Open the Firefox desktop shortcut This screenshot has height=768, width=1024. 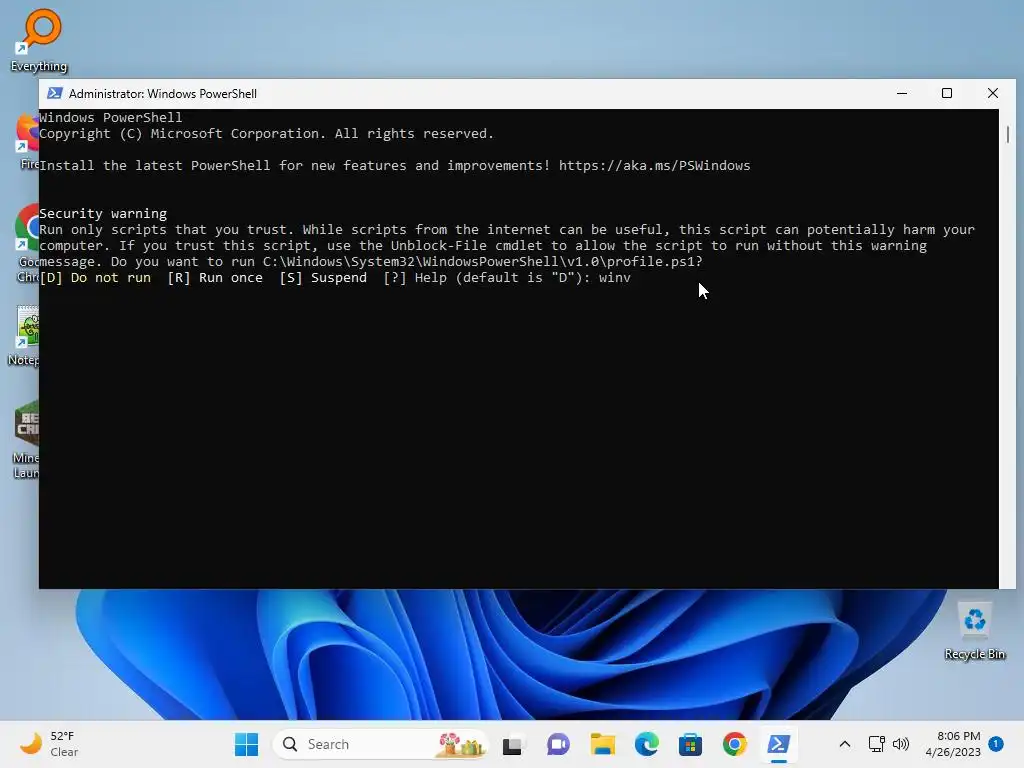(28, 141)
